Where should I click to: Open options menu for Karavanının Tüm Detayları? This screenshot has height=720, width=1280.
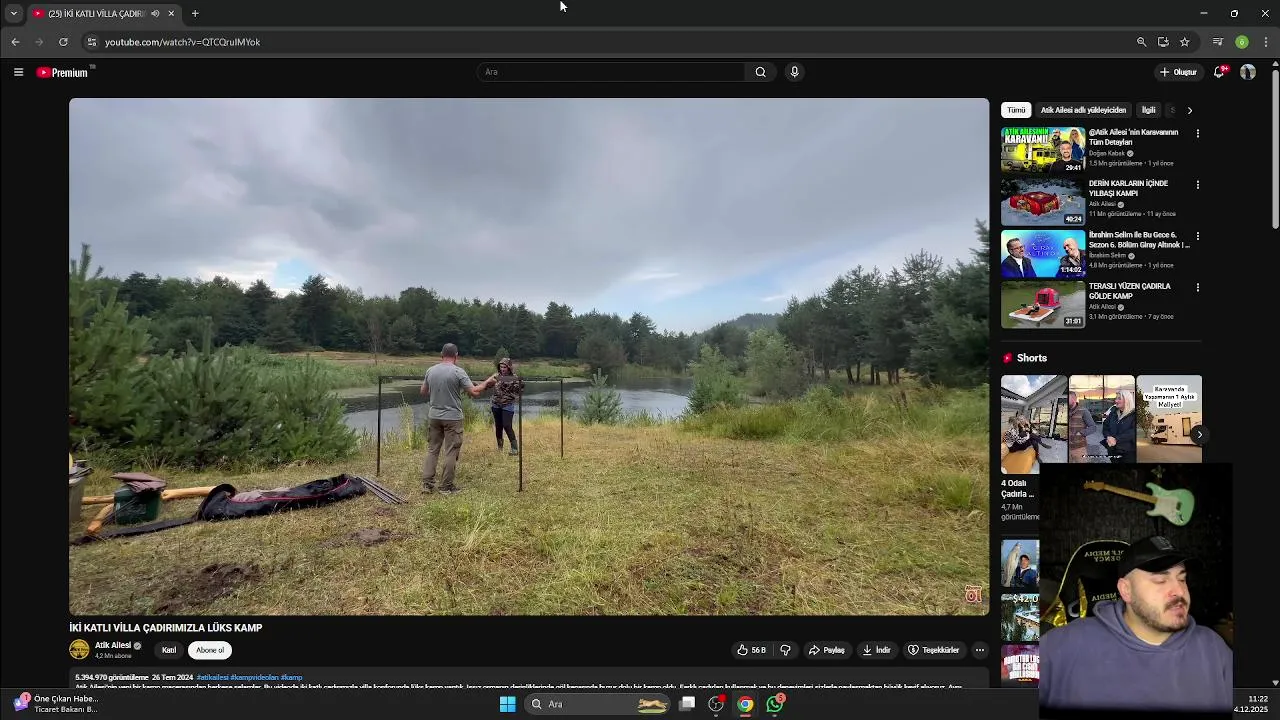1198,133
